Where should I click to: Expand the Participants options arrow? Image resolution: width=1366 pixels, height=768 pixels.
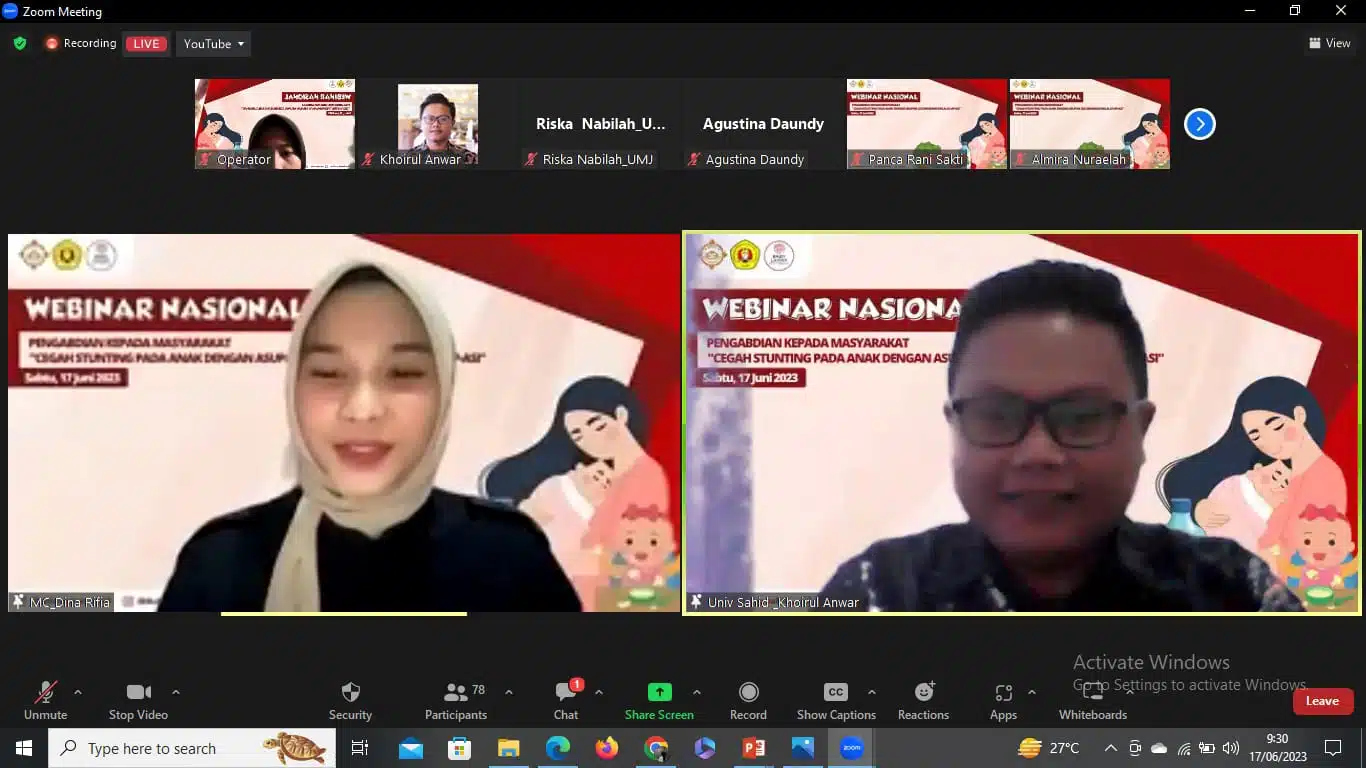click(x=508, y=692)
